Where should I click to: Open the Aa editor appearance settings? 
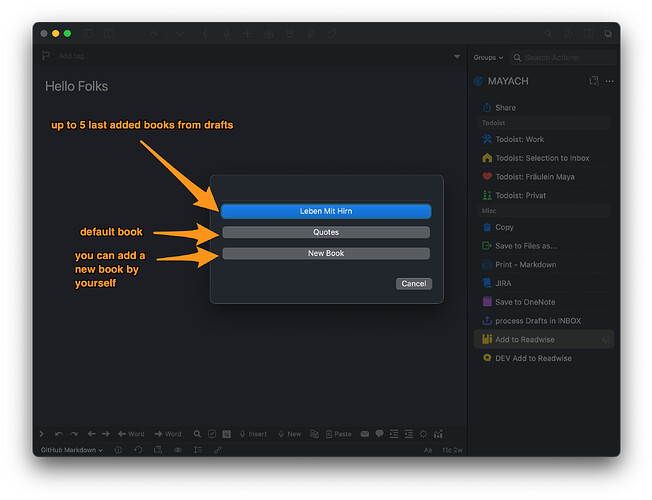428,450
